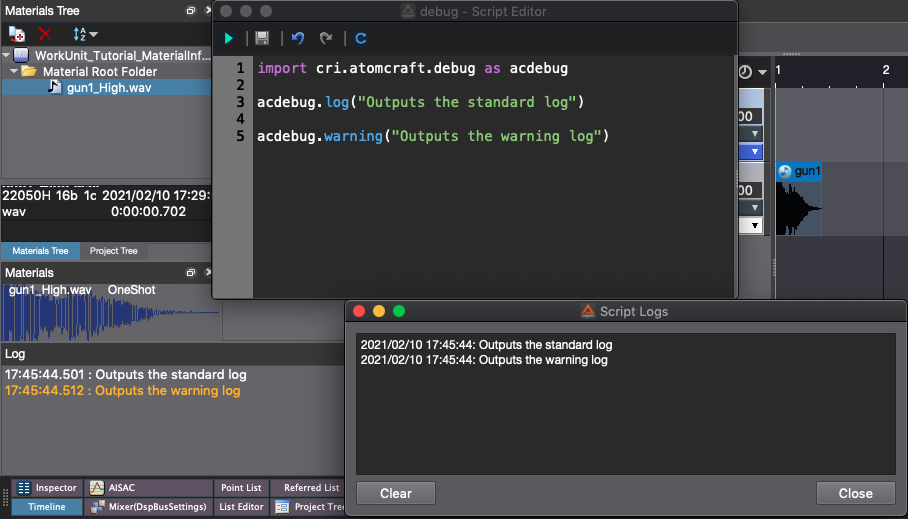This screenshot has width=908, height=519.
Task: Click warning log line in Script Logs
Action: coord(484,360)
